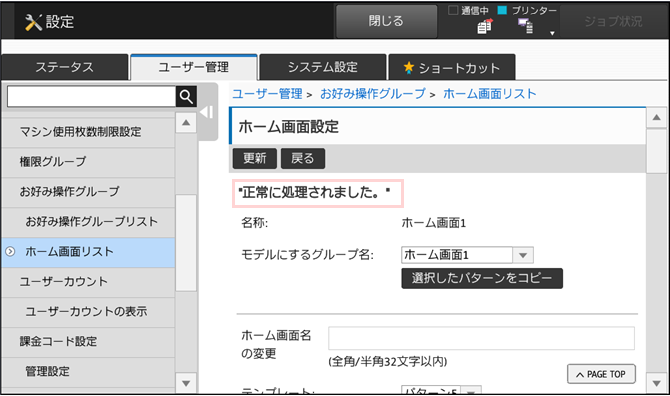Viewport: 670px width, 396px height.
Task: Select マシン使用枚数制限設定 in sidebar
Action: (x=88, y=132)
